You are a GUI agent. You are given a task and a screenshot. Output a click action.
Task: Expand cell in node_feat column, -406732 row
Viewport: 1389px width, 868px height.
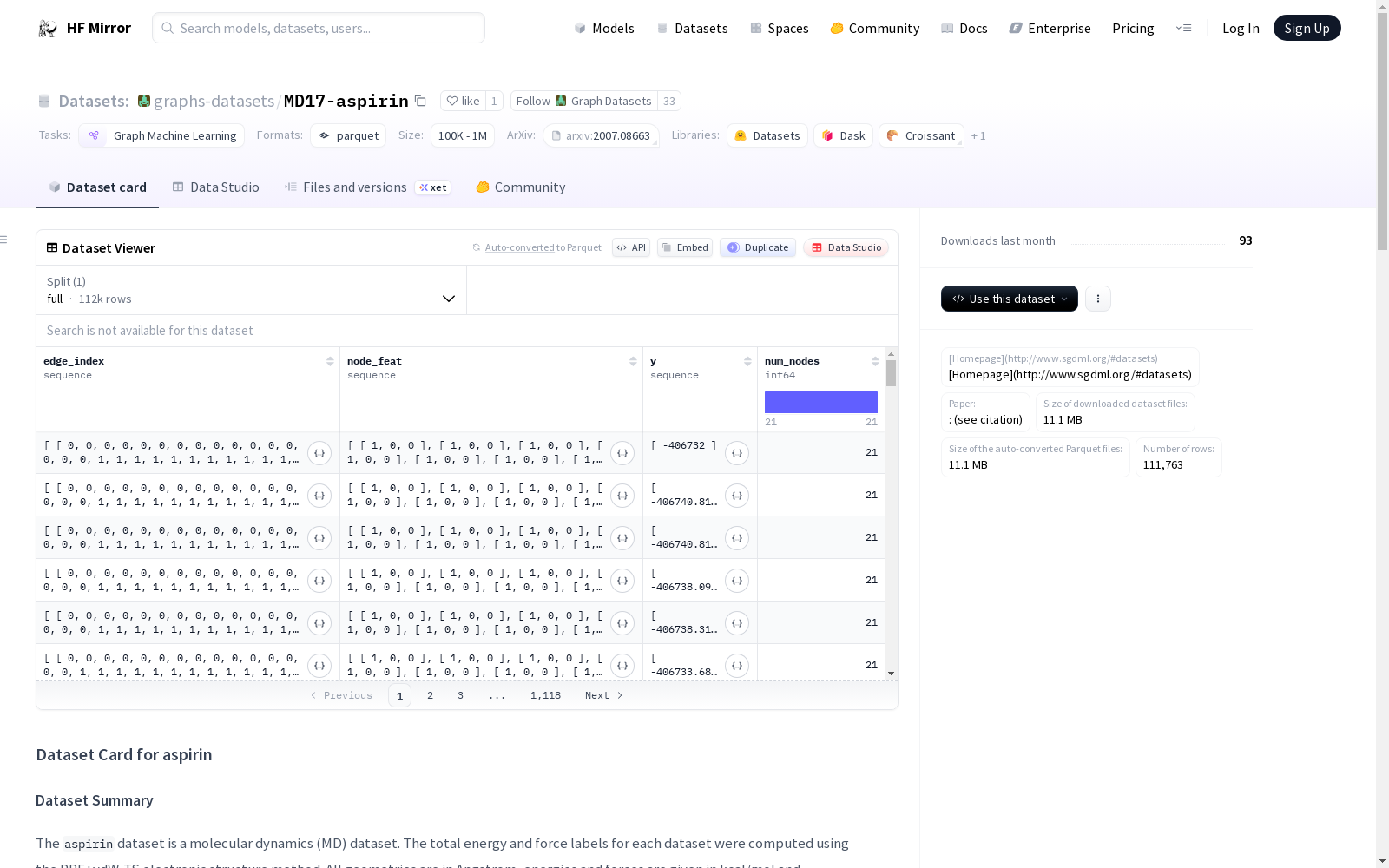tap(622, 453)
